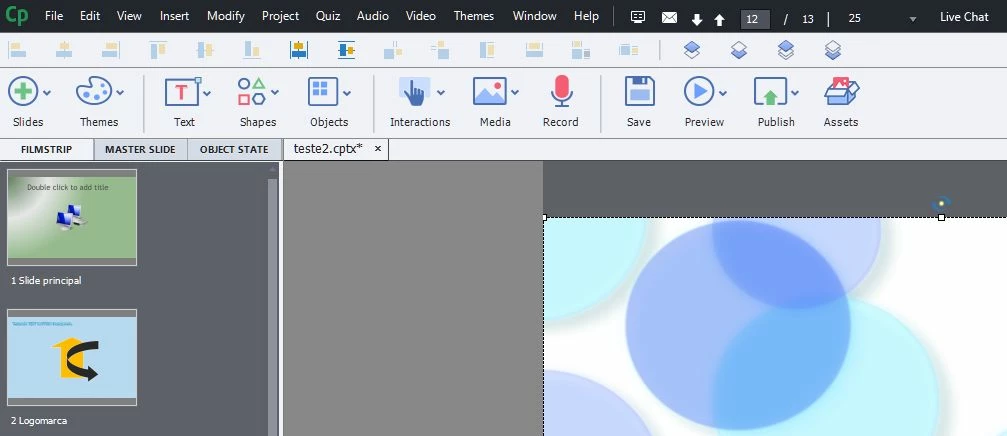The image size is (1007, 436).
Task: Open the dropdown arrow left of Live Chat
Action: pyautogui.click(x=913, y=19)
